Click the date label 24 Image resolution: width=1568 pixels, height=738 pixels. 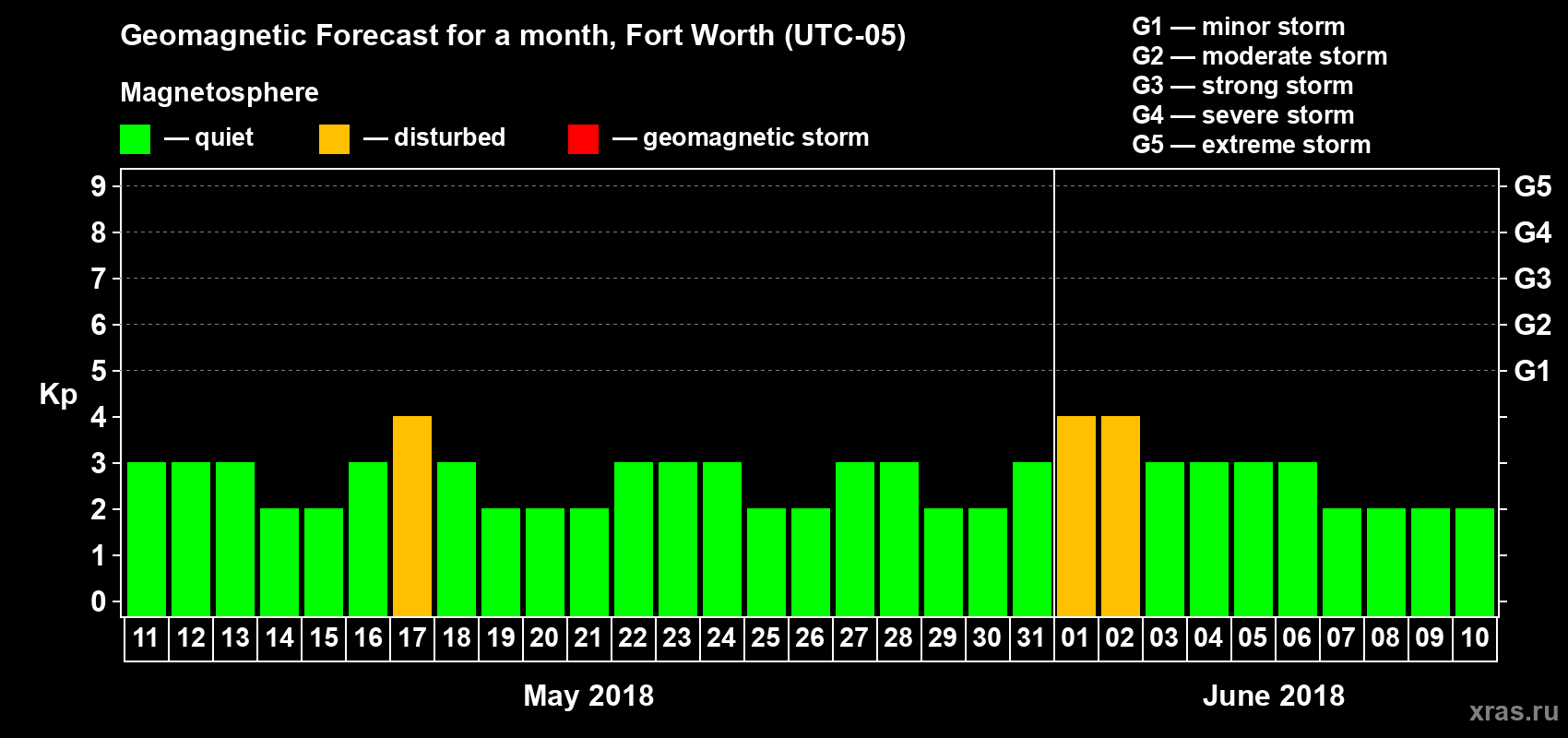(721, 637)
